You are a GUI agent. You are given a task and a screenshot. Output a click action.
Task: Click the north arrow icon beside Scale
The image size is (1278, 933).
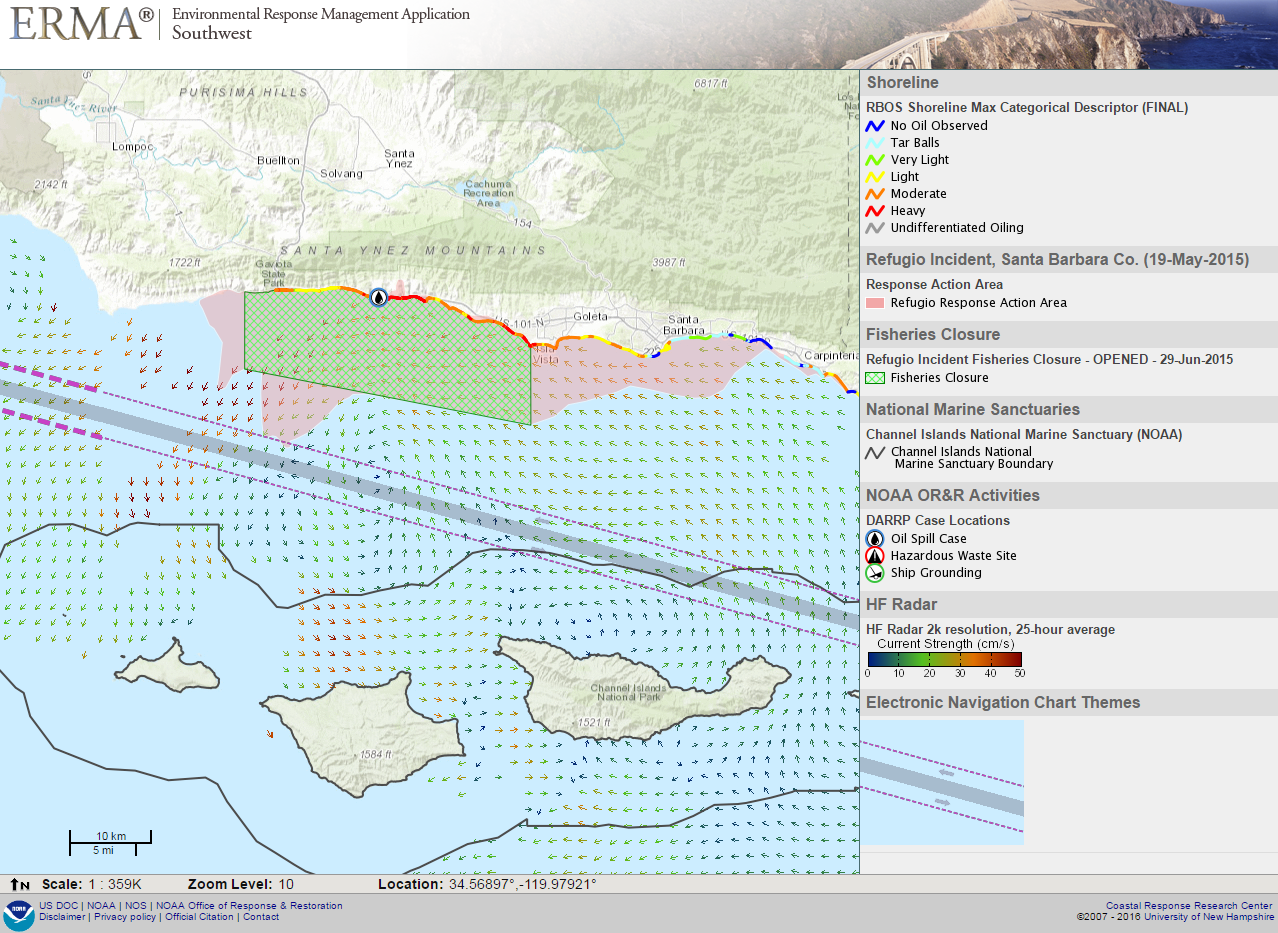(20, 885)
